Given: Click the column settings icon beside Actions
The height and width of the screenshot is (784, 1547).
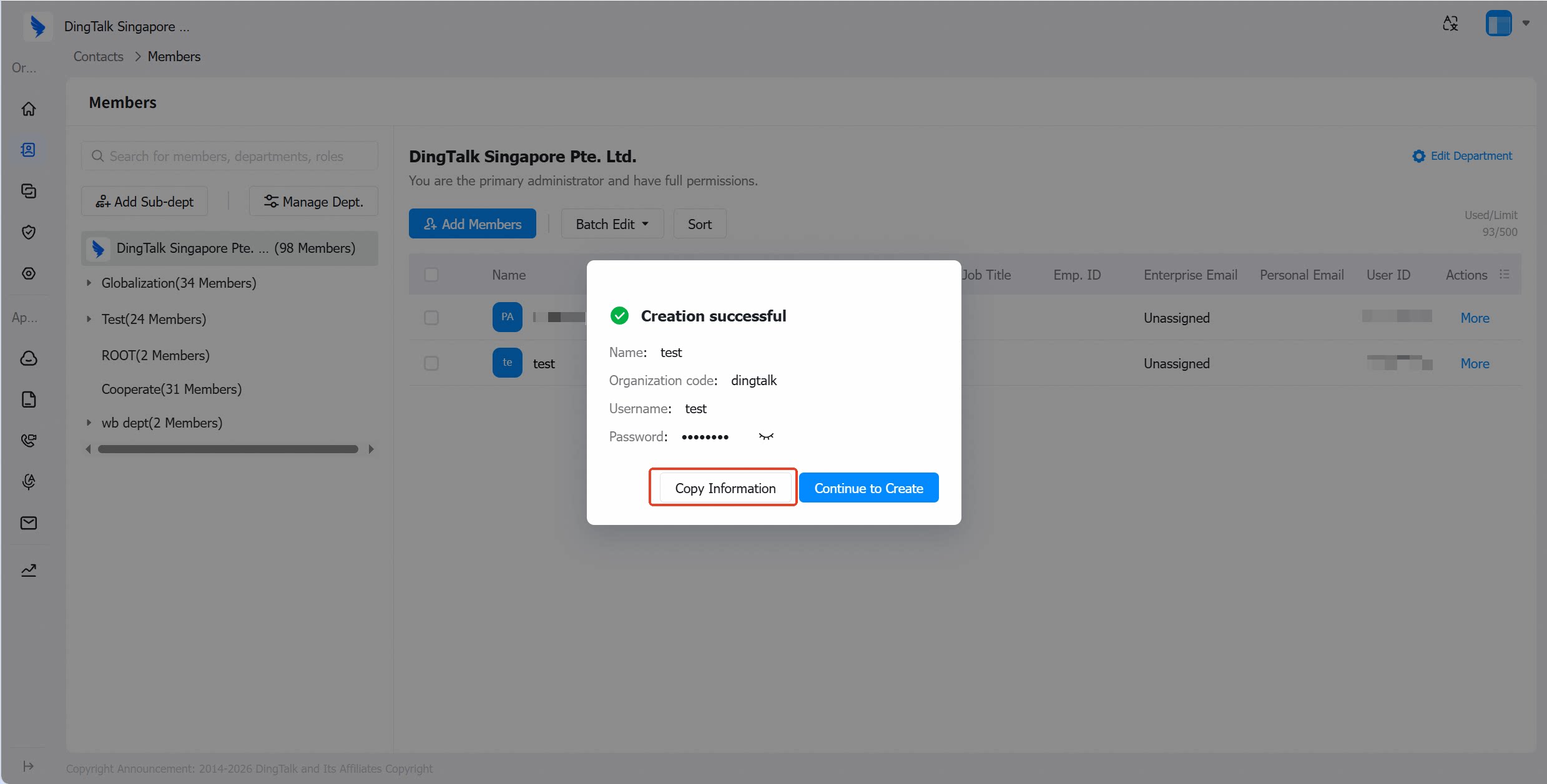Looking at the screenshot, I should (x=1505, y=275).
